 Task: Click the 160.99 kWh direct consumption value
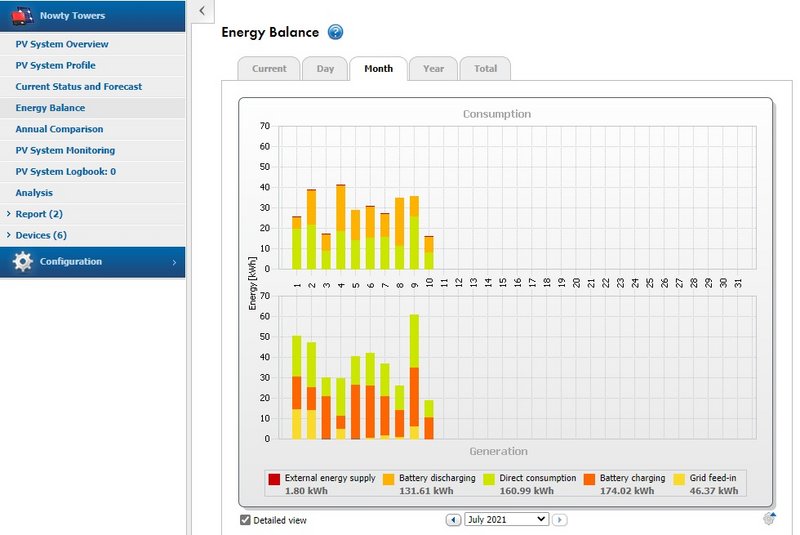527,491
